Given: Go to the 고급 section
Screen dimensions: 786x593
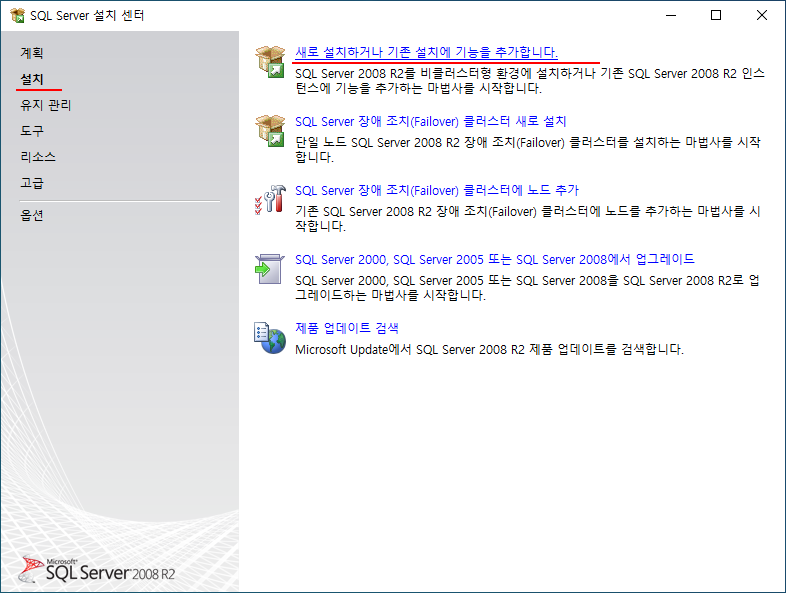Looking at the screenshot, I should point(32,183).
